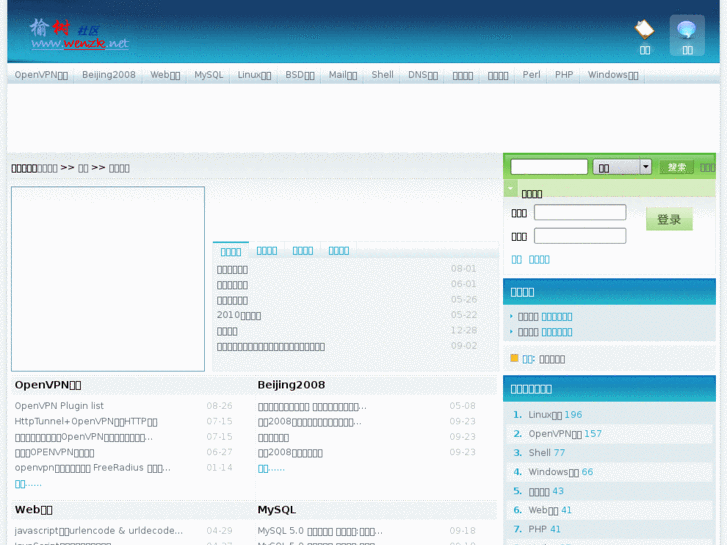Open the PHP nav menu item
The width and height of the screenshot is (727, 545).
(x=564, y=75)
